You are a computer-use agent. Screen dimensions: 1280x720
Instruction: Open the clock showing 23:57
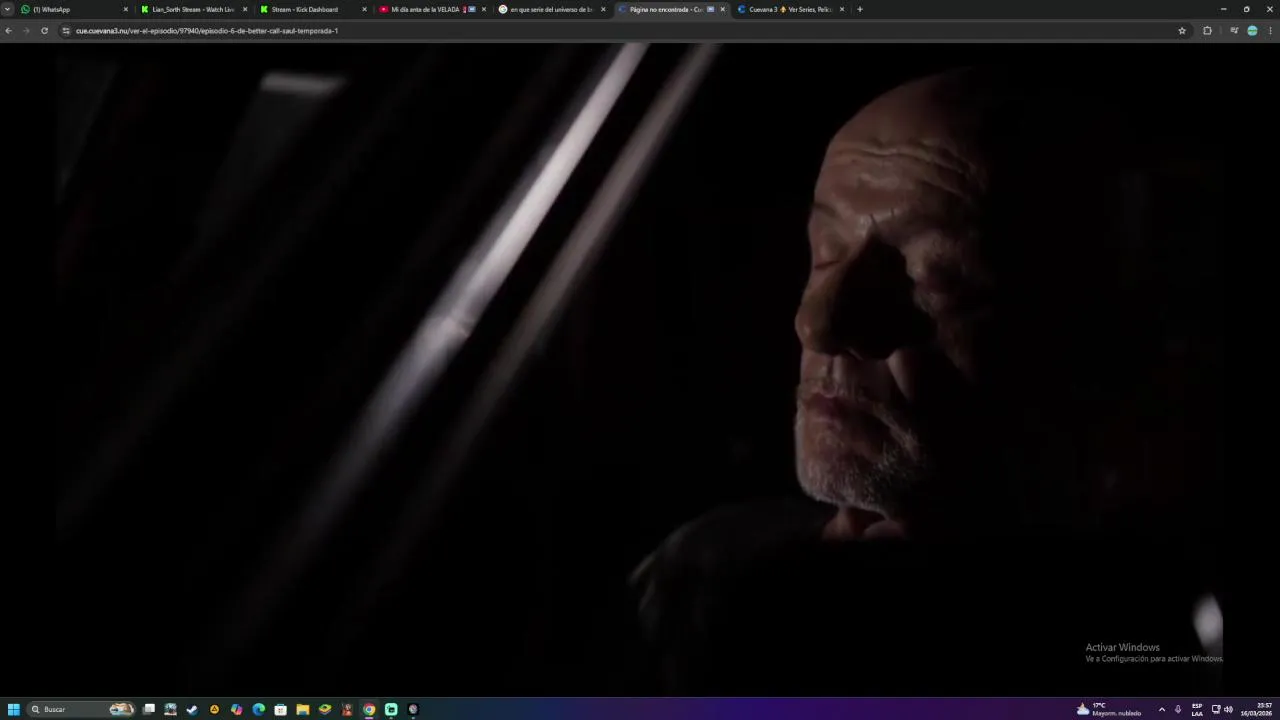point(1256,709)
